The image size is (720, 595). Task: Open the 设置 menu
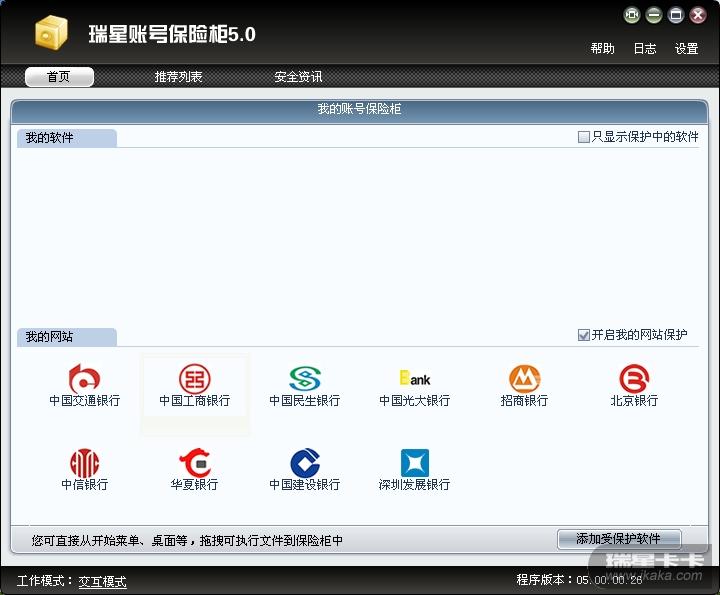686,48
